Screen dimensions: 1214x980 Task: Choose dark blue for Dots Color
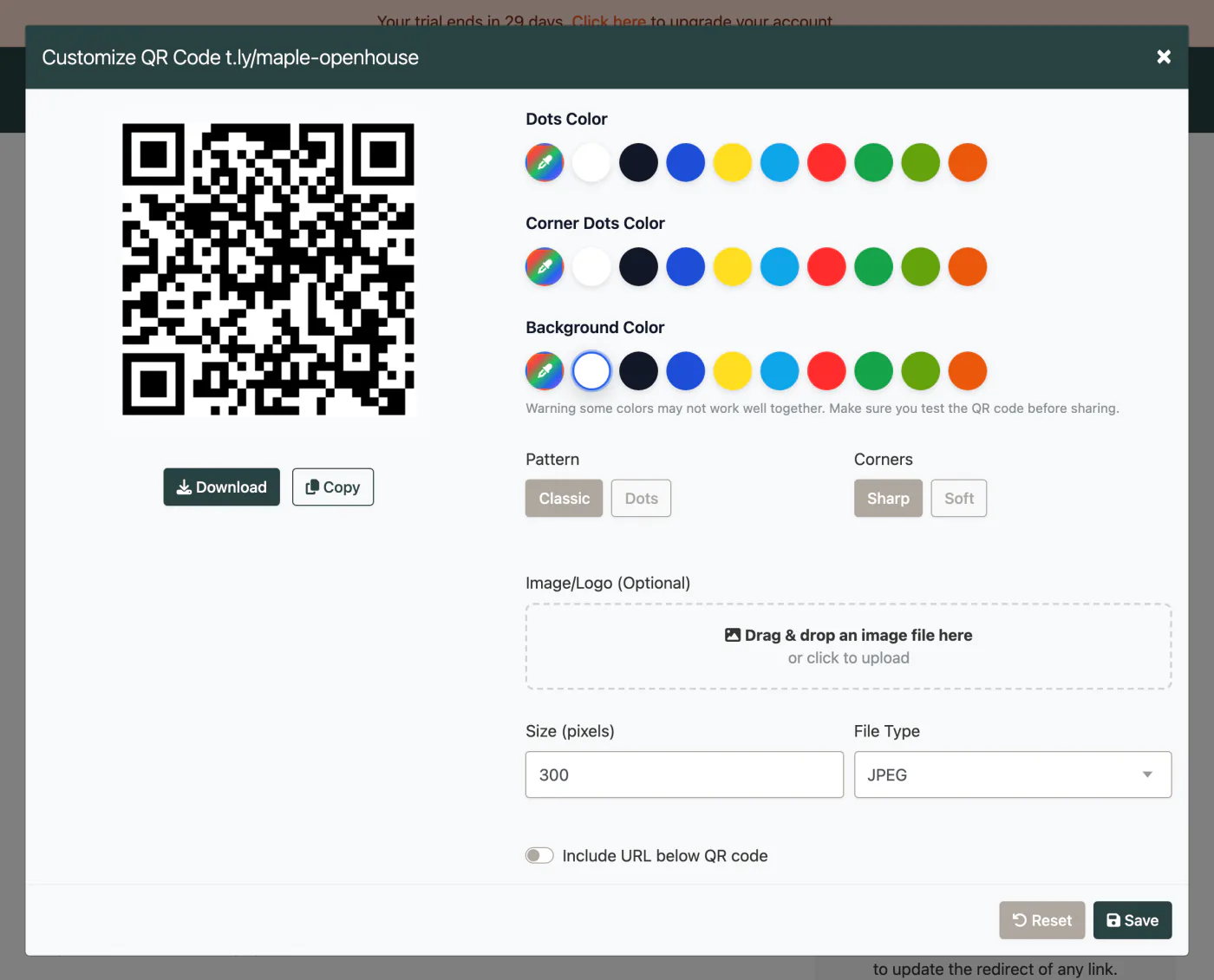tap(686, 162)
